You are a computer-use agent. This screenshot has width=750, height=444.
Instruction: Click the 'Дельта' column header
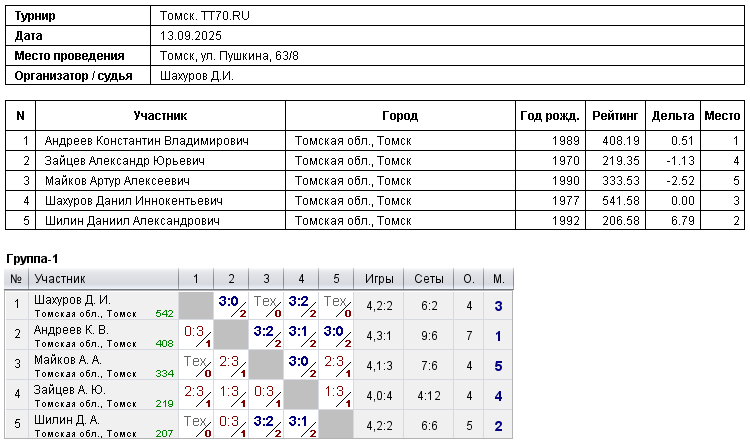click(673, 116)
